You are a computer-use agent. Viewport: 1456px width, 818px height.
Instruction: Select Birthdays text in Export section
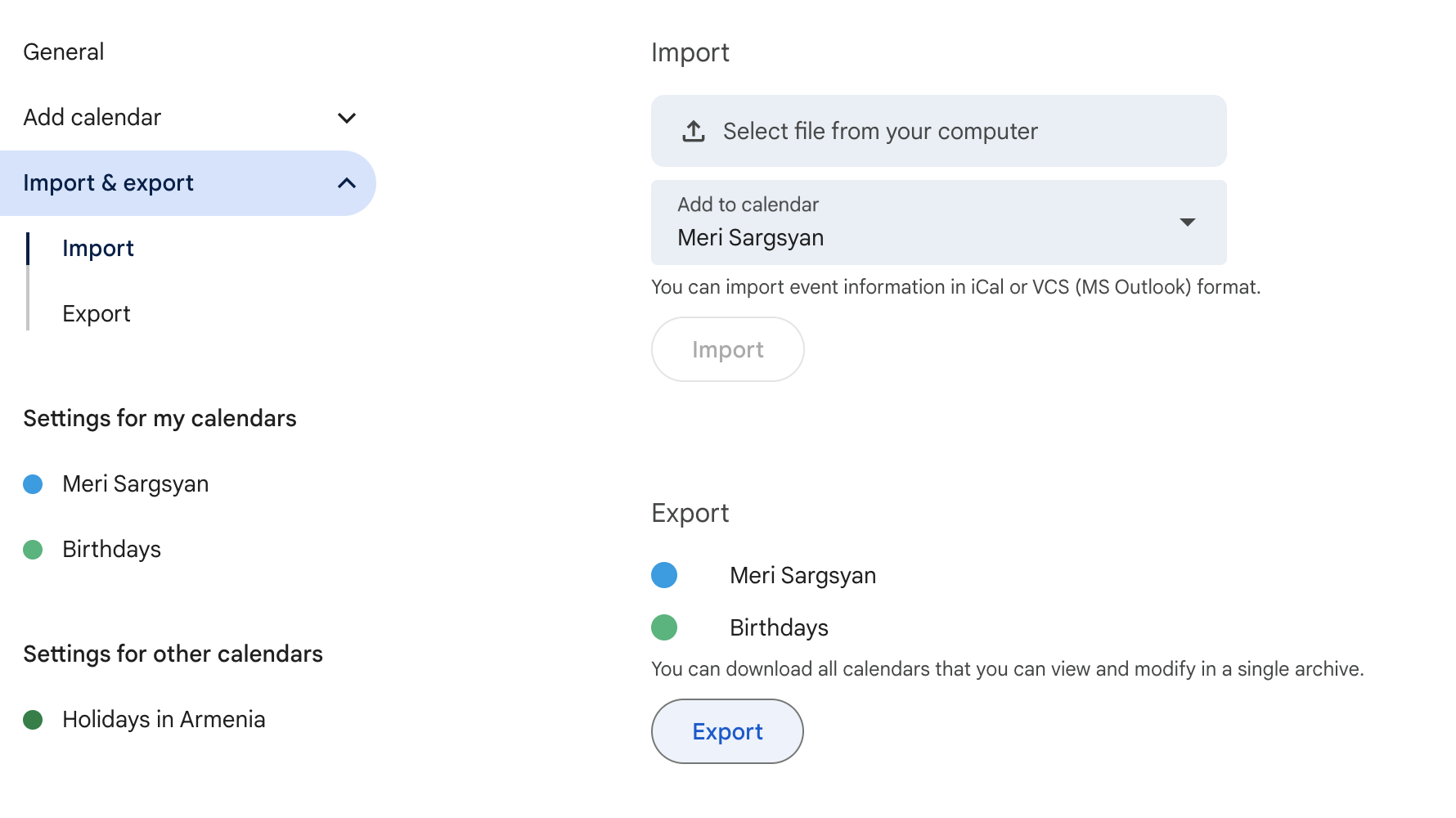pos(779,628)
